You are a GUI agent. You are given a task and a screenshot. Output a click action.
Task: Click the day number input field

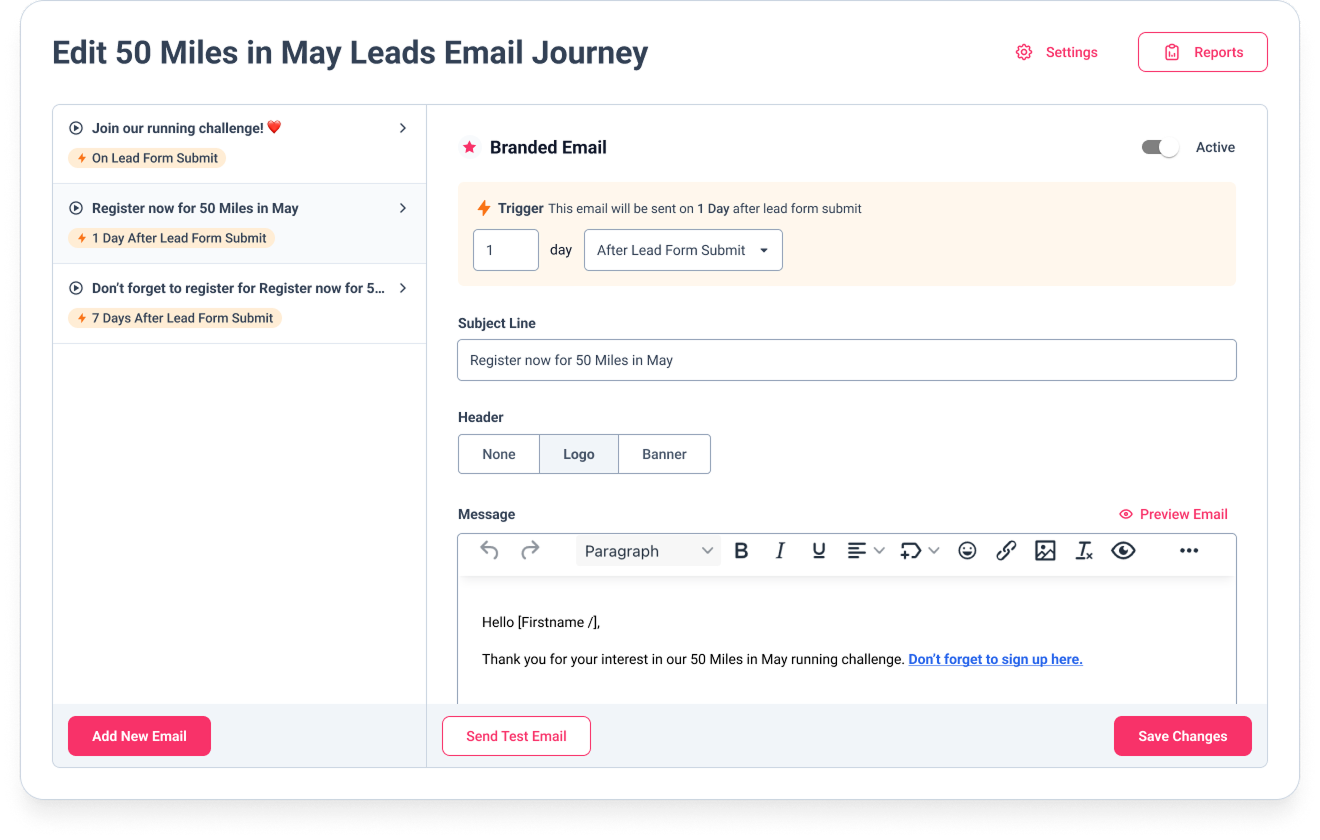point(506,250)
